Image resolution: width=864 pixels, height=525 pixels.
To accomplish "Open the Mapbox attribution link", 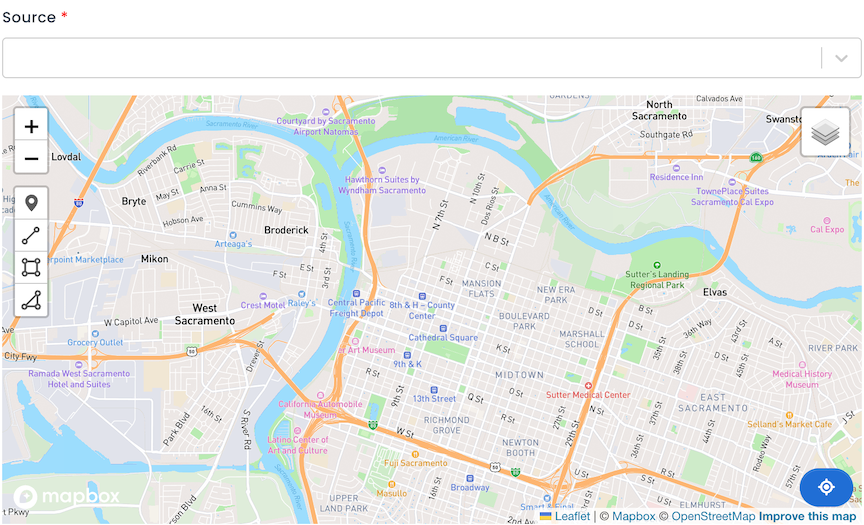I will 634,516.
